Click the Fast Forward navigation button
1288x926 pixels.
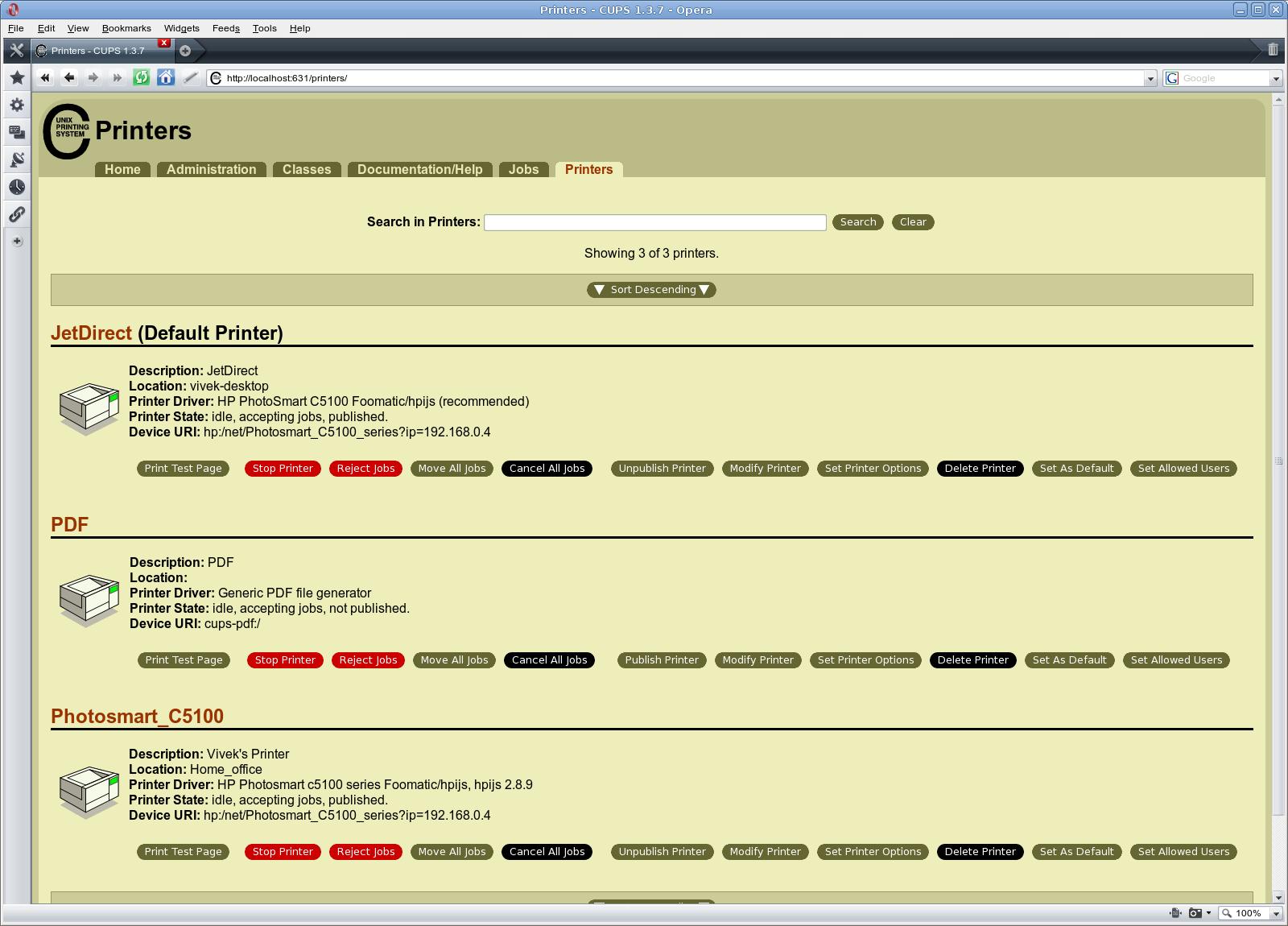pos(118,78)
